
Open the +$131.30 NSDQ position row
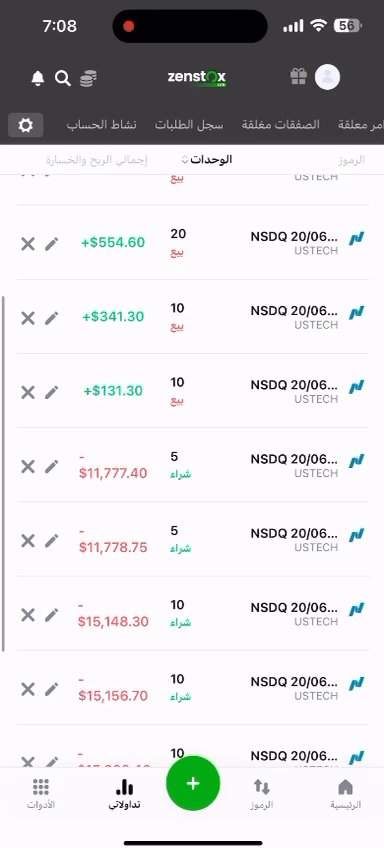coord(193,391)
